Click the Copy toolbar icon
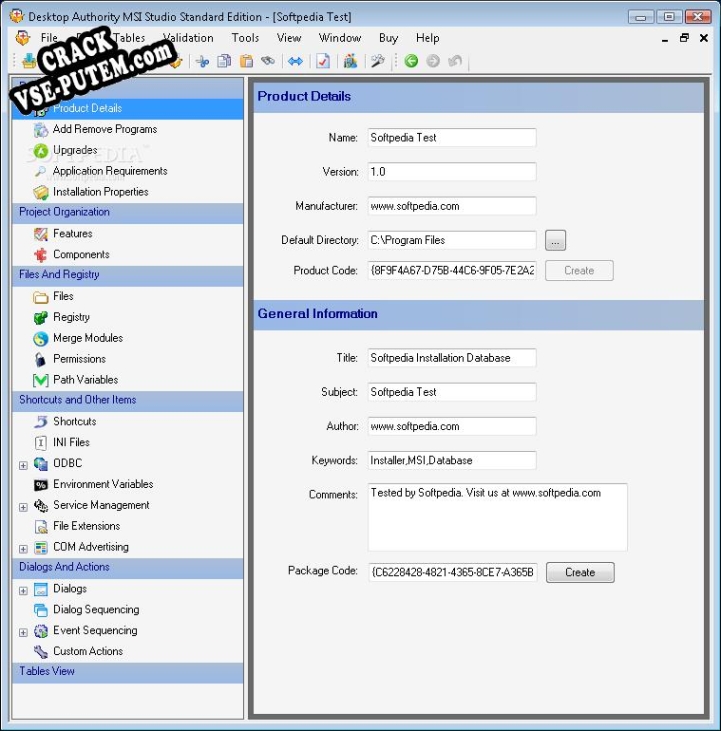The width and height of the screenshot is (721, 731). tap(224, 61)
